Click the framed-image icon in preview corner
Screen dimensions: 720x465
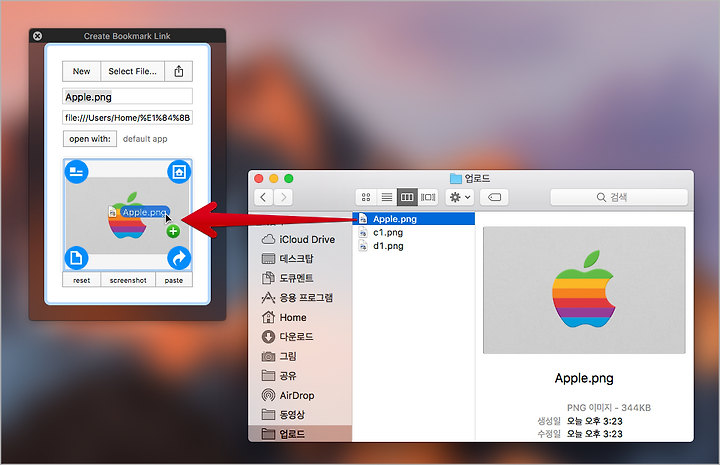tap(179, 172)
